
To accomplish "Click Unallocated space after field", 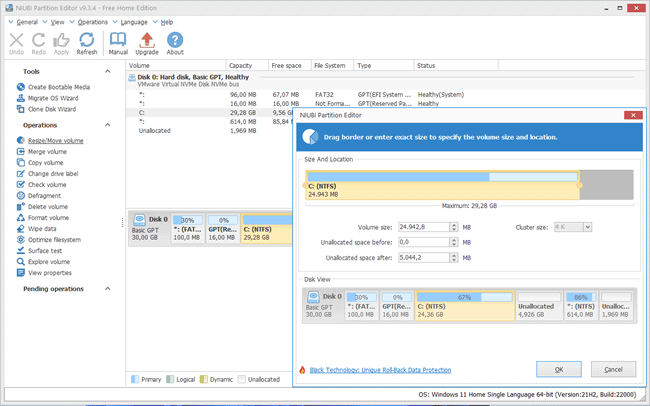I will pos(424,258).
